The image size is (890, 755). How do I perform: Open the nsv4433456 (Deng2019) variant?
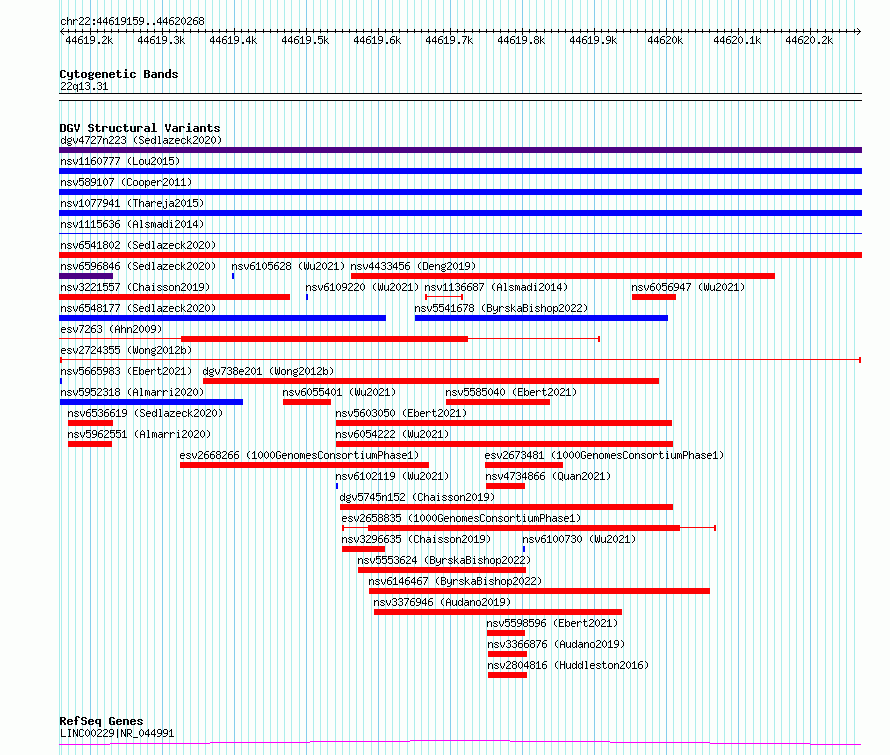[x=413, y=266]
